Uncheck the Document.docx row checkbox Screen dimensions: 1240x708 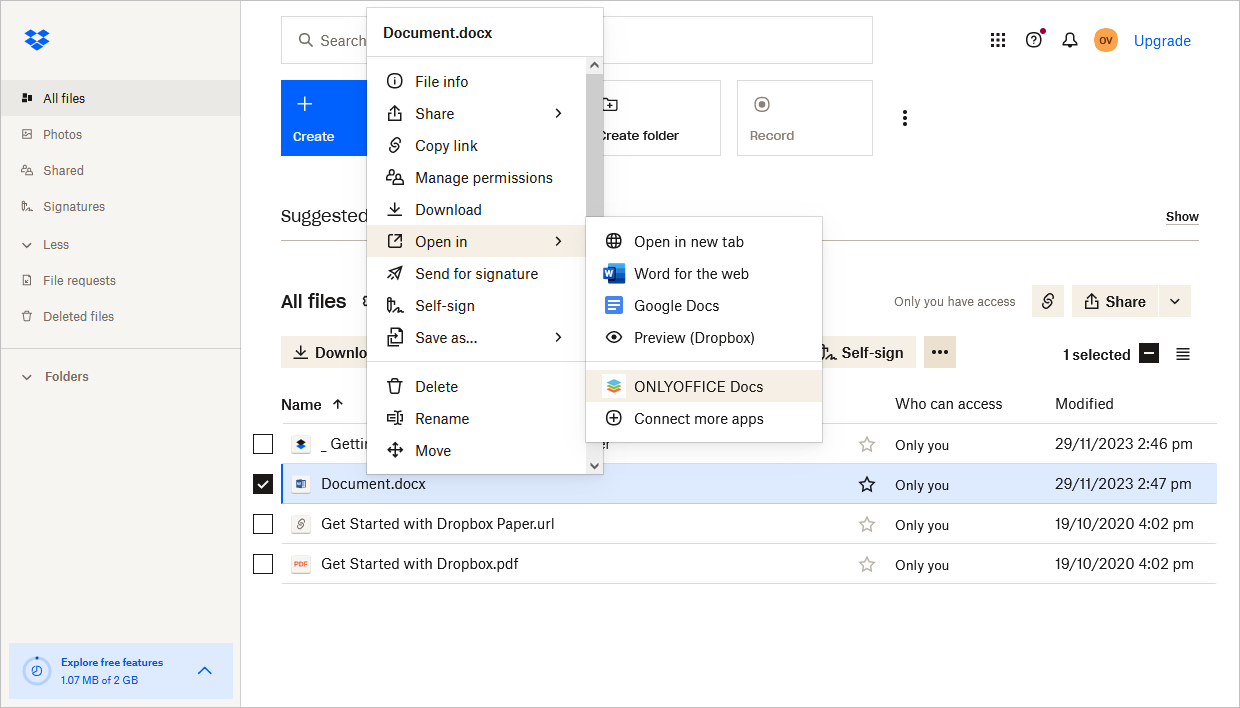(263, 484)
